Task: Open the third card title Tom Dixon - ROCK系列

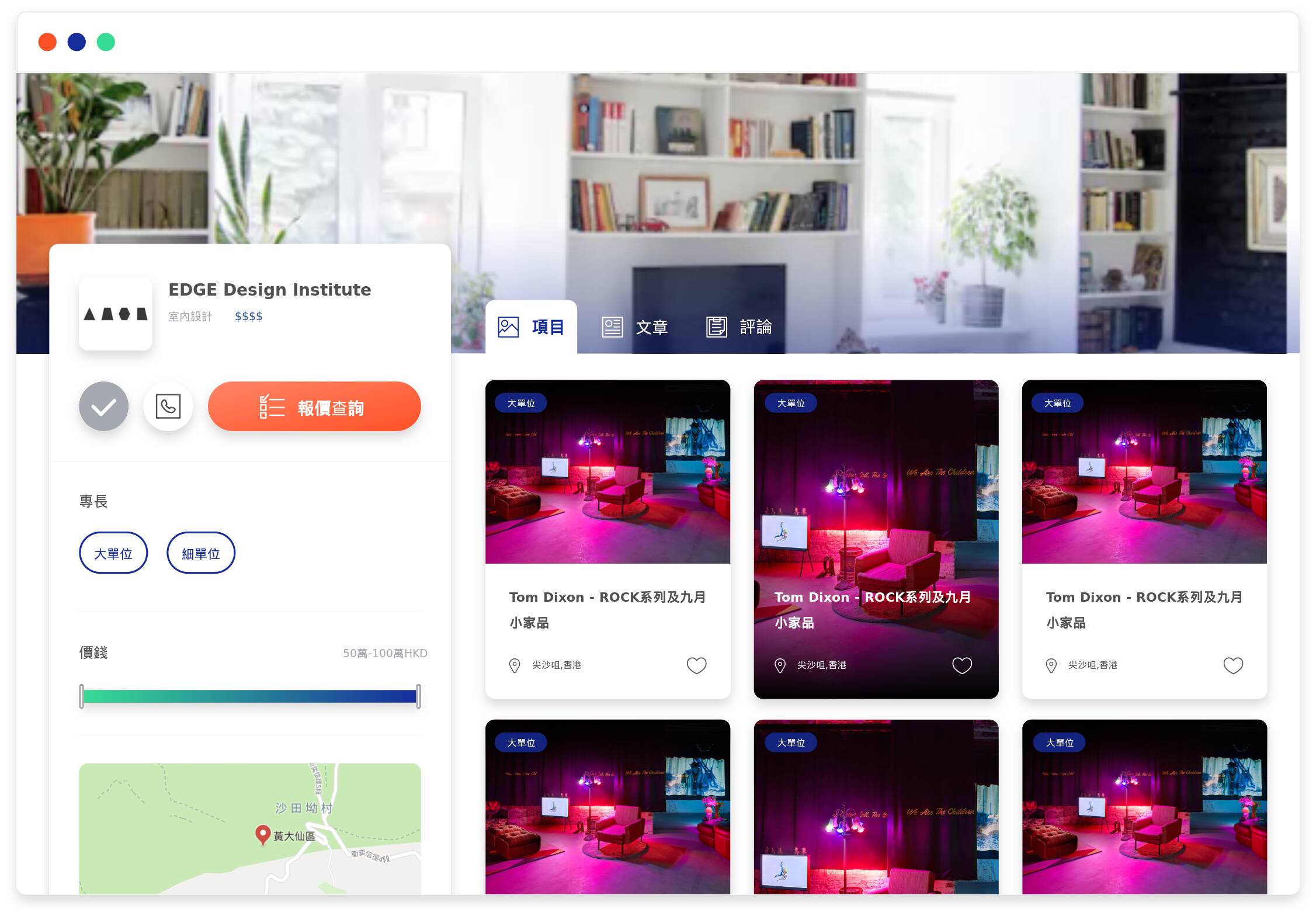Action: click(1144, 610)
